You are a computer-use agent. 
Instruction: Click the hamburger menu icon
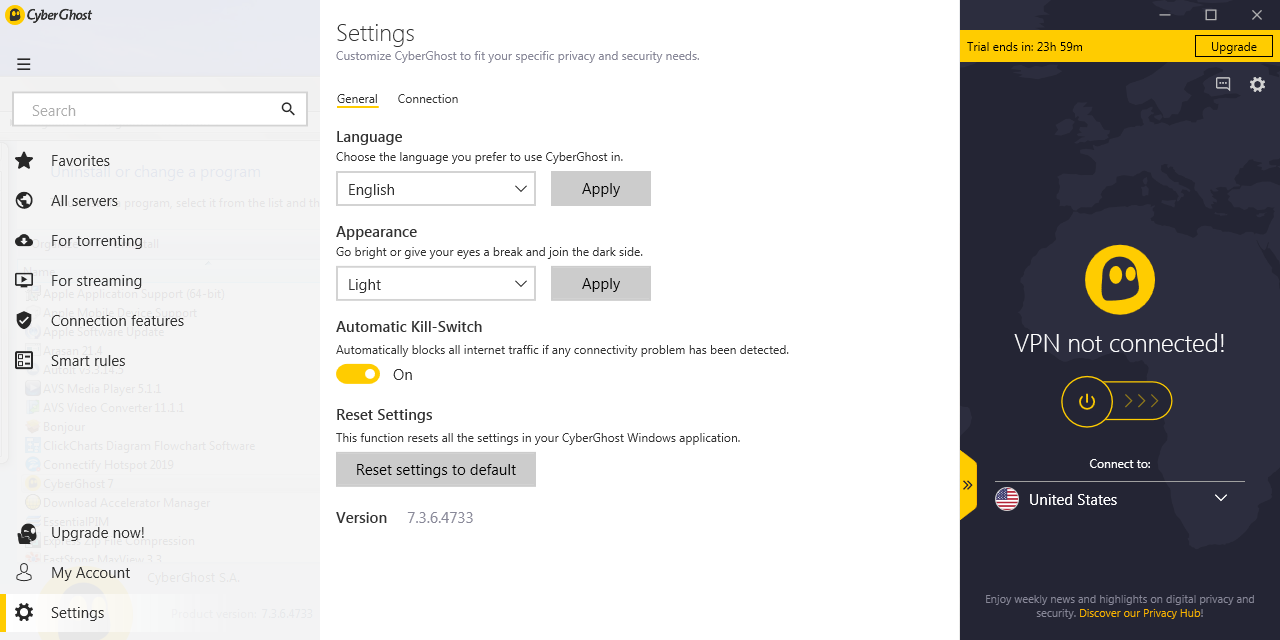pos(24,64)
